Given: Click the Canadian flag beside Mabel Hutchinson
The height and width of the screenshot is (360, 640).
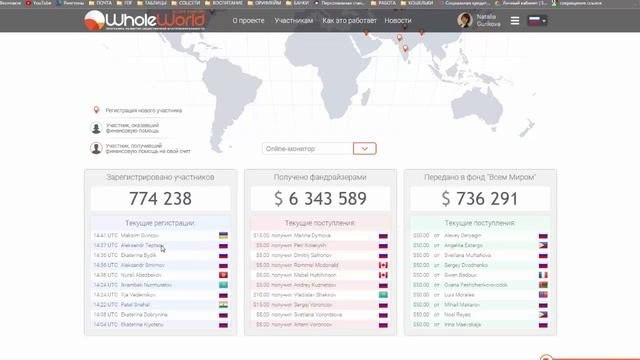Looking at the screenshot, I should click(383, 275).
